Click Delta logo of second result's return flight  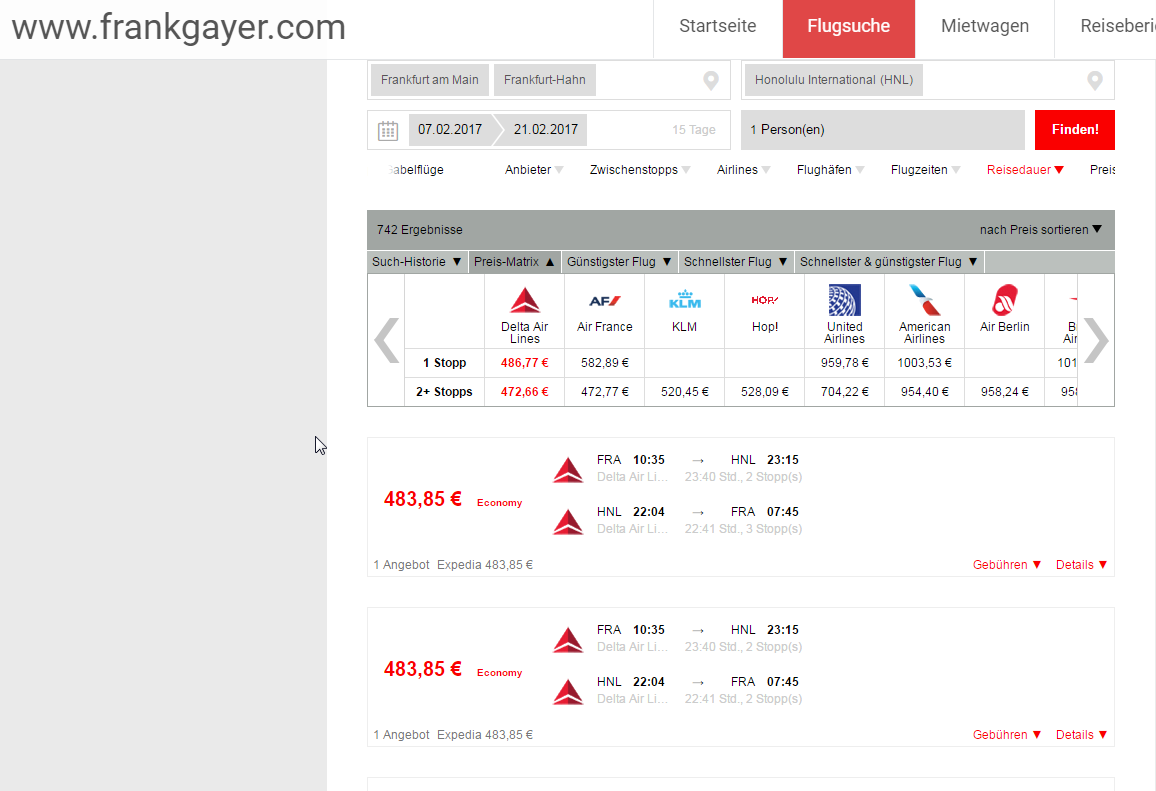point(568,691)
